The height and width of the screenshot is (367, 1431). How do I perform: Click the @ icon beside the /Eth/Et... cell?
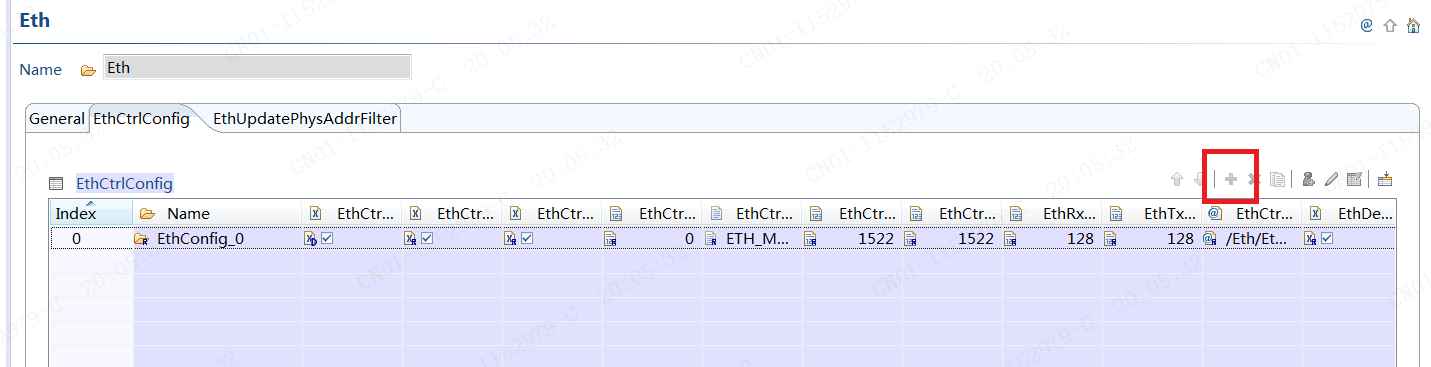click(1209, 239)
